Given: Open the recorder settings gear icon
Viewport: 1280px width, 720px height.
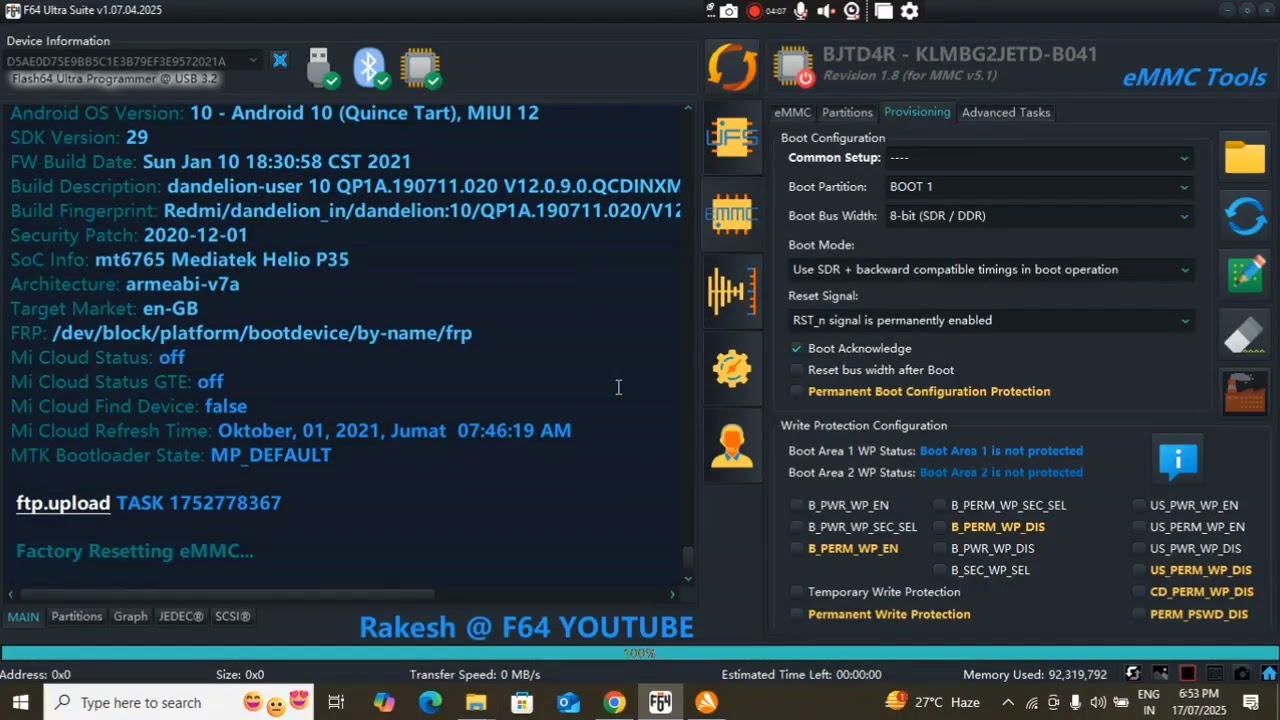Looking at the screenshot, I should tap(909, 11).
